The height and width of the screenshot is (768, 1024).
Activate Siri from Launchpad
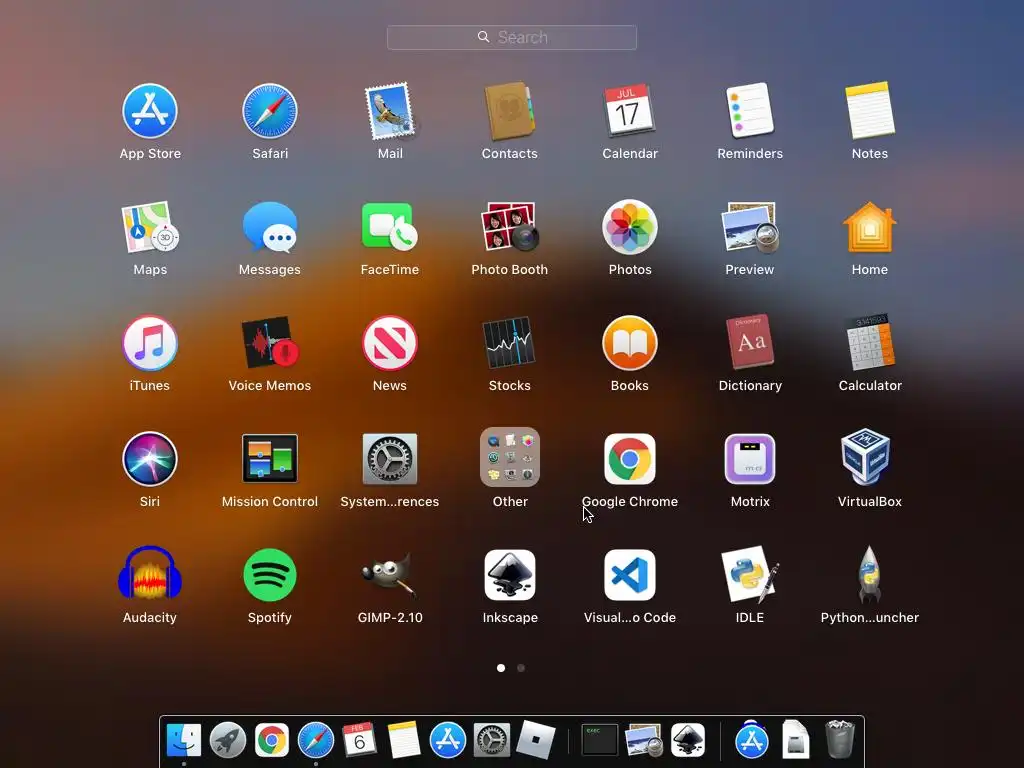(150, 459)
